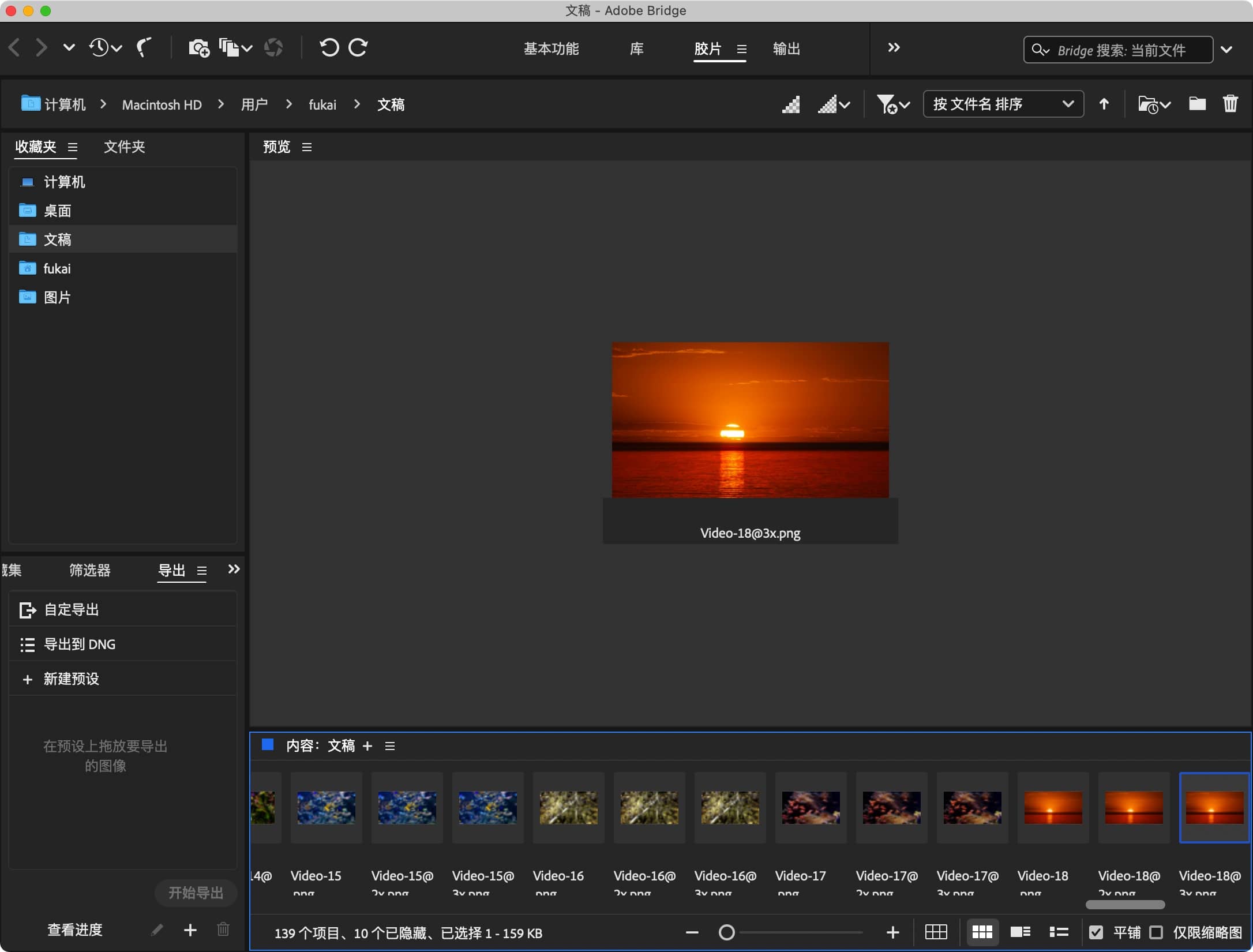Select 桌面 in favorites
The width and height of the screenshot is (1253, 952).
tap(123, 211)
